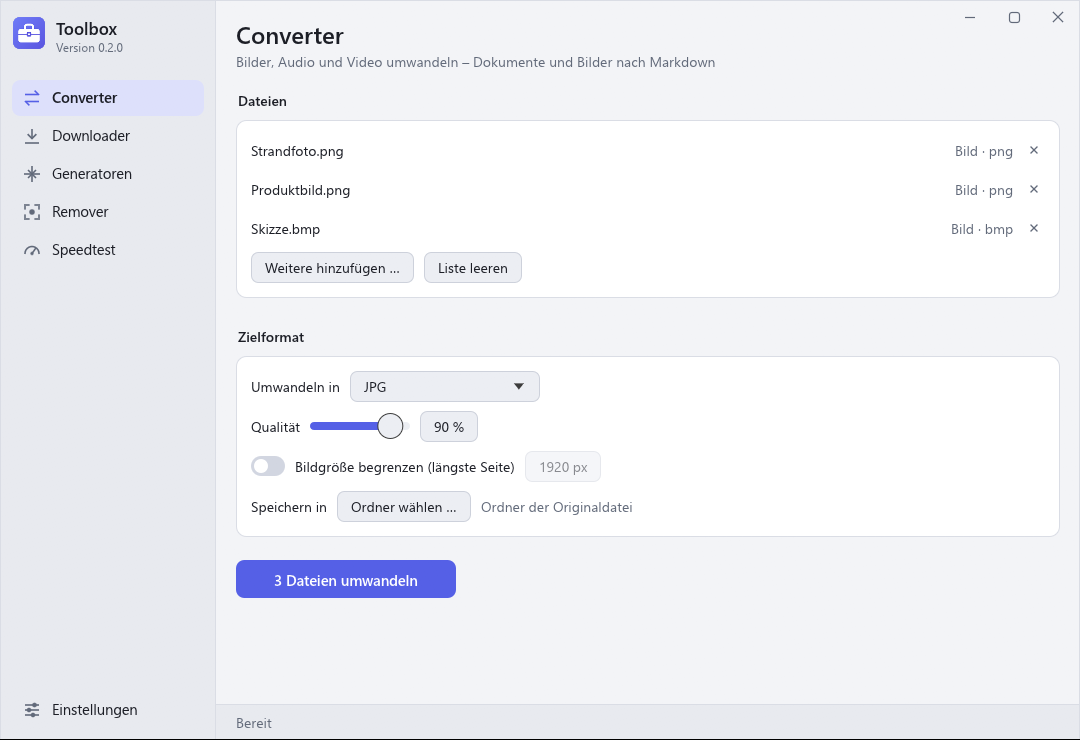
Task: Open the Umwandeln in JPG dropdown
Action: pyautogui.click(x=445, y=387)
